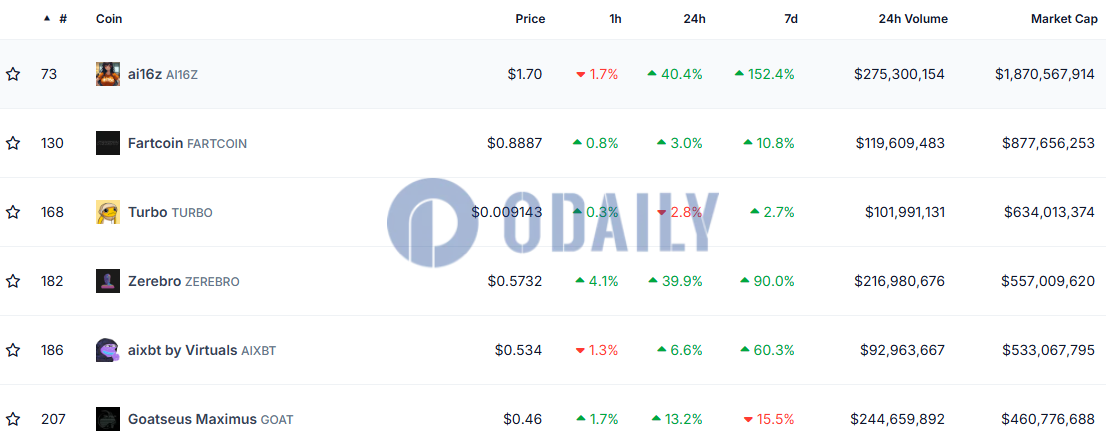Open the Goatseus Maximus coin link

(x=192, y=419)
